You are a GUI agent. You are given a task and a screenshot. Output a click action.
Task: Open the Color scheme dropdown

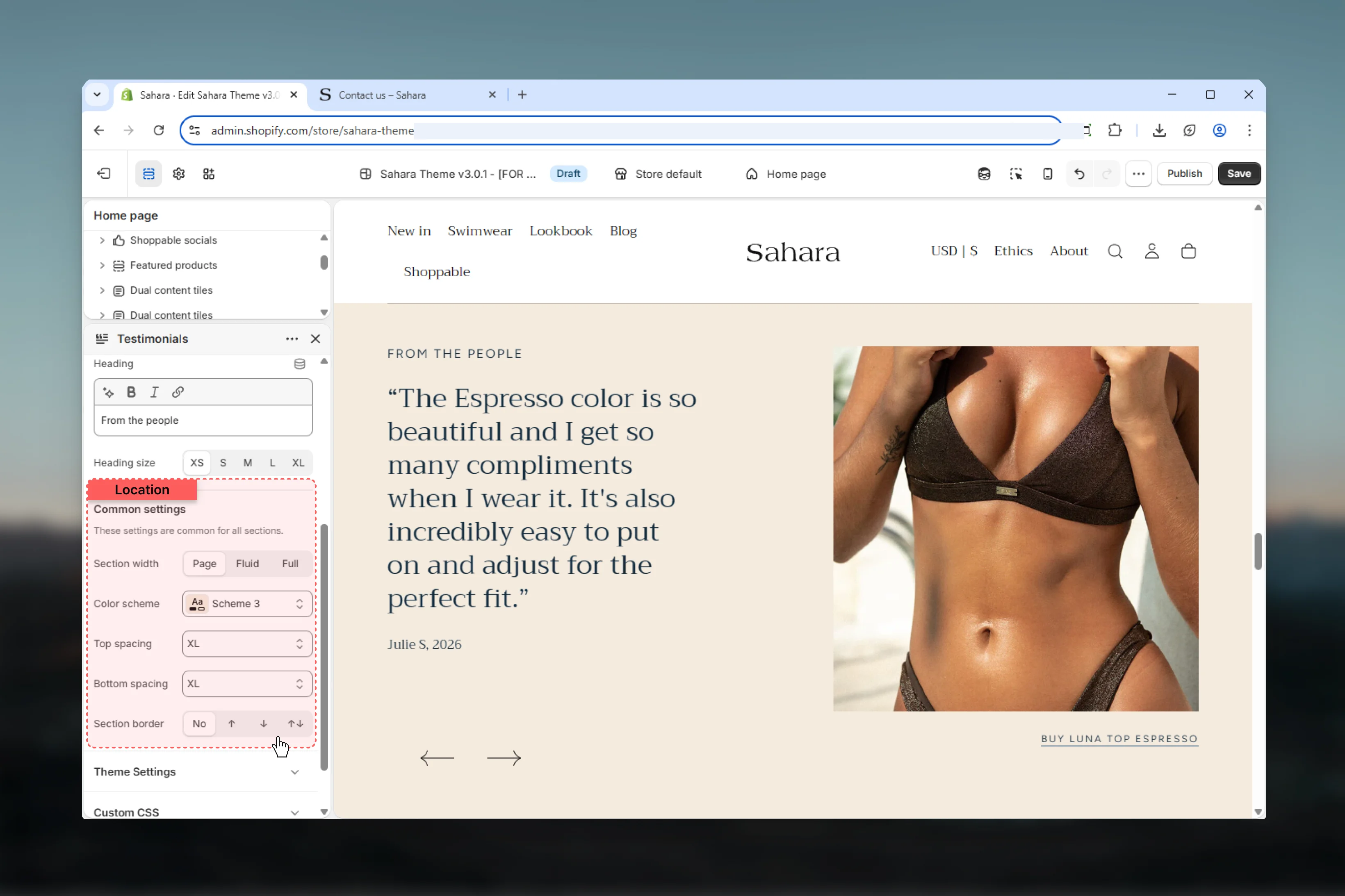(x=248, y=604)
